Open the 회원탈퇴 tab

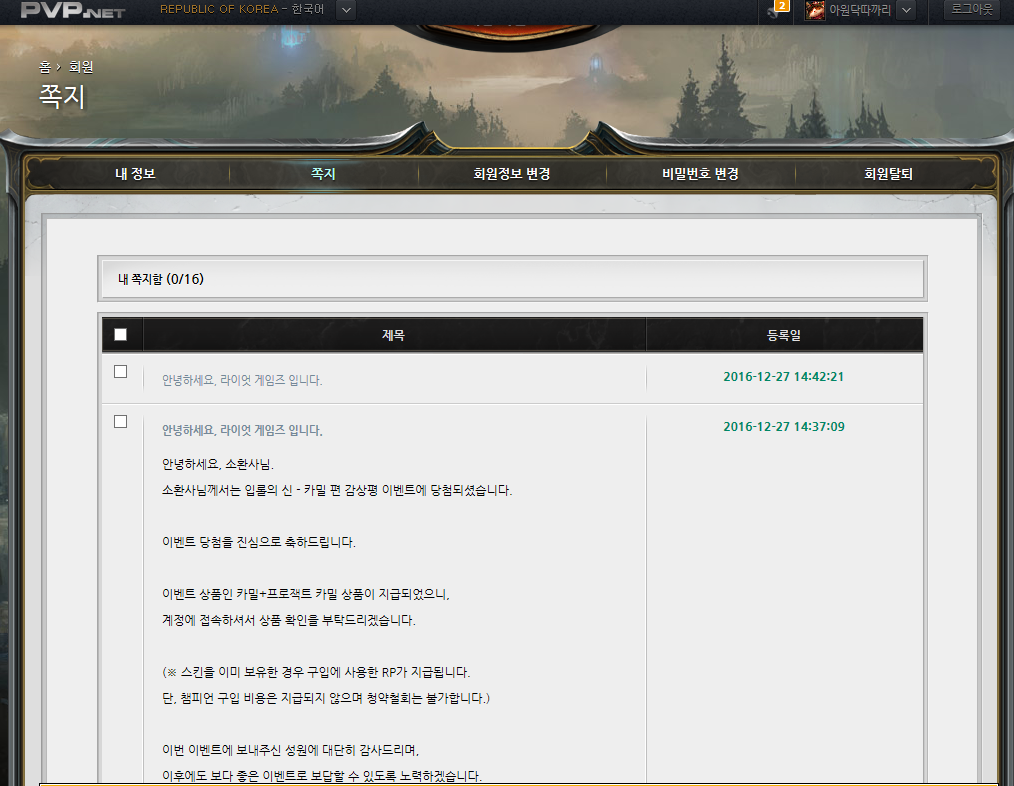[x=889, y=173]
